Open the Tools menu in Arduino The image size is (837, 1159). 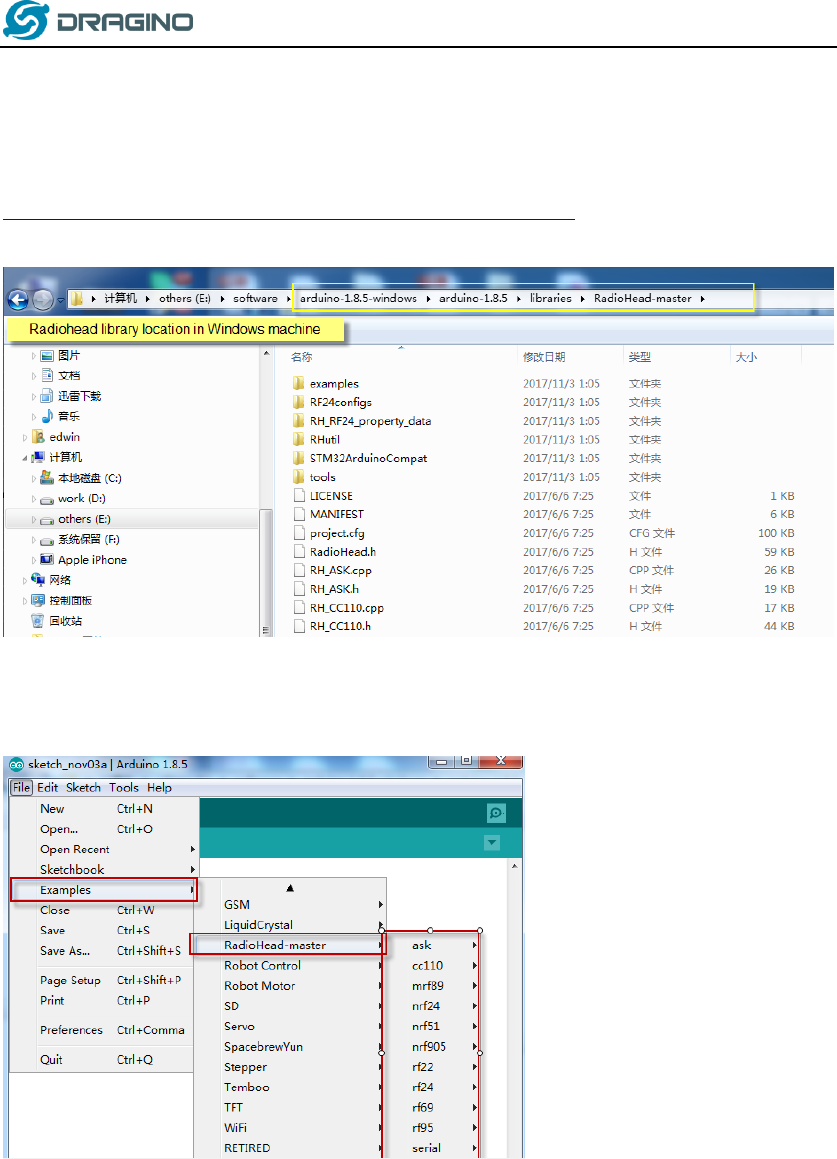point(123,787)
